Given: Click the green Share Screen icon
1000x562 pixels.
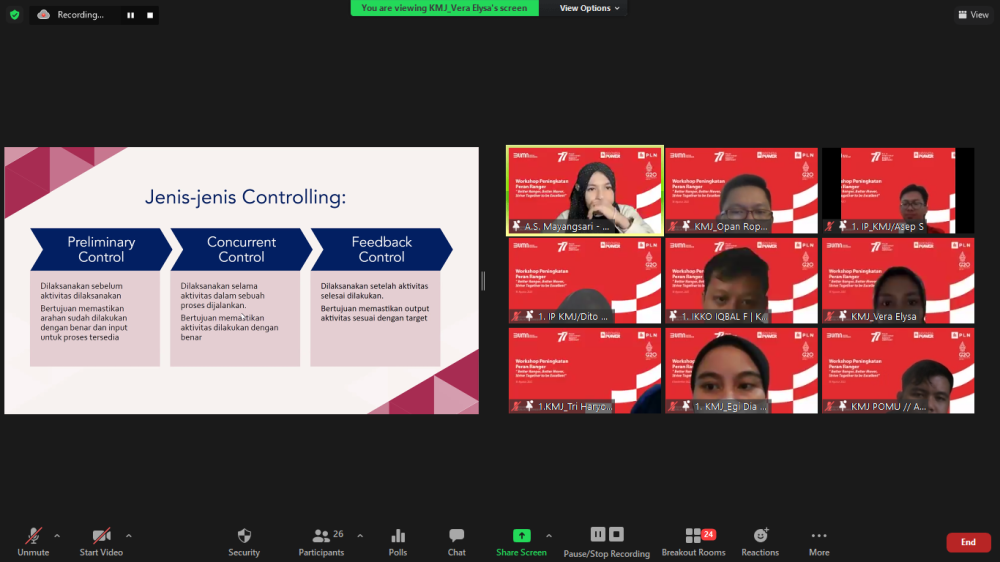Looking at the screenshot, I should click(x=521, y=536).
